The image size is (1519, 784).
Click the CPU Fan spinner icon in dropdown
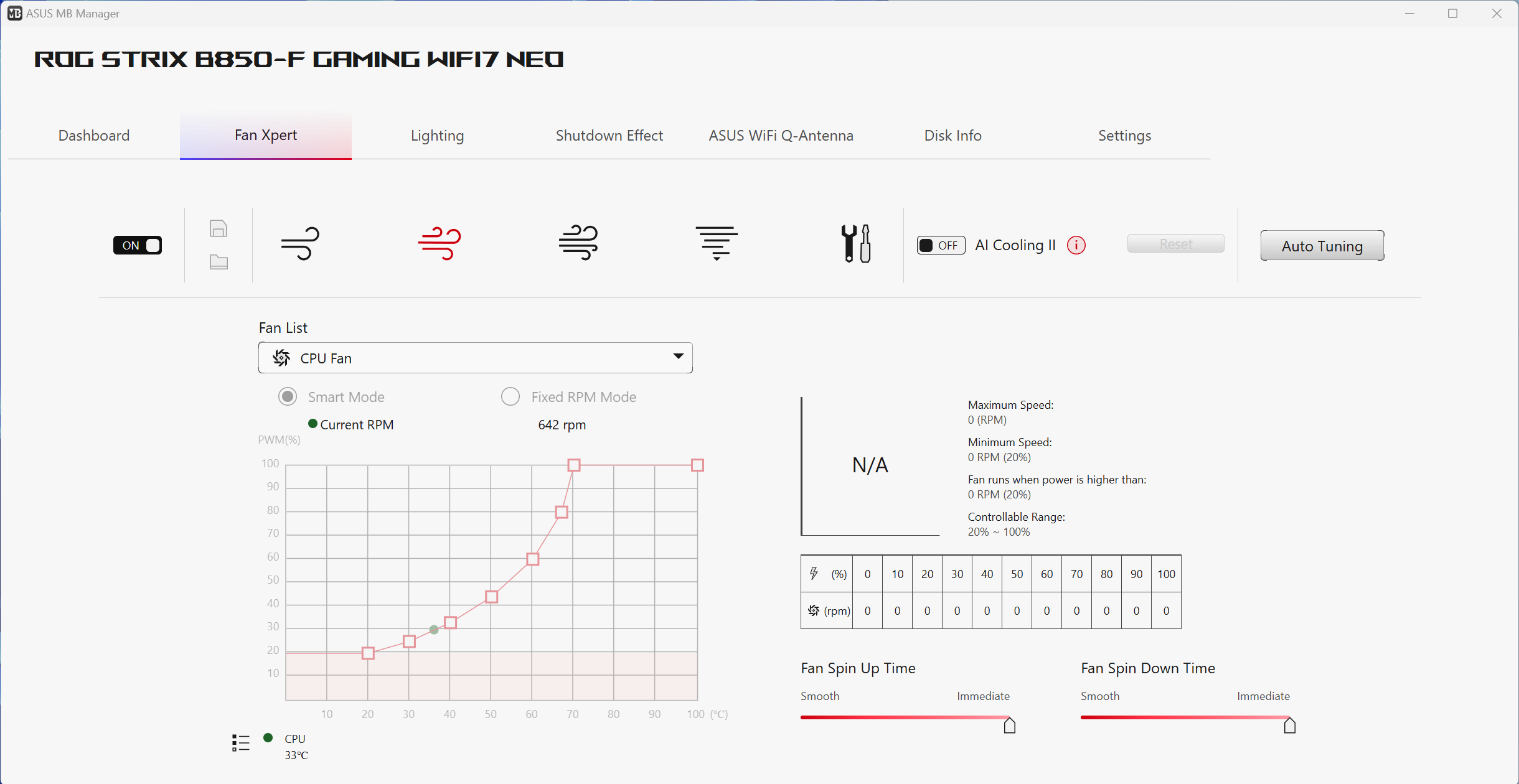click(281, 358)
